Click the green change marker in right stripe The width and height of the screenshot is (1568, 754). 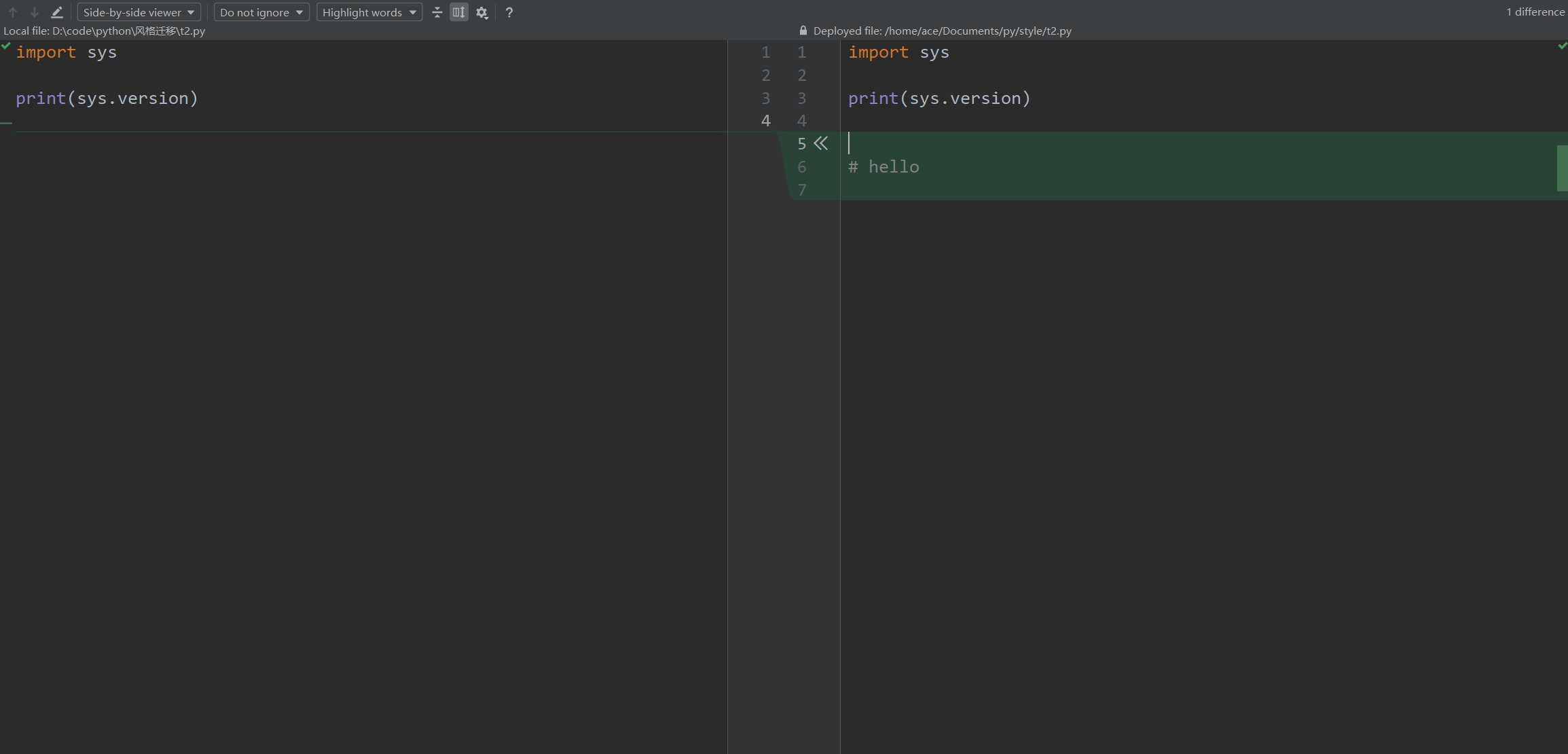click(1562, 167)
